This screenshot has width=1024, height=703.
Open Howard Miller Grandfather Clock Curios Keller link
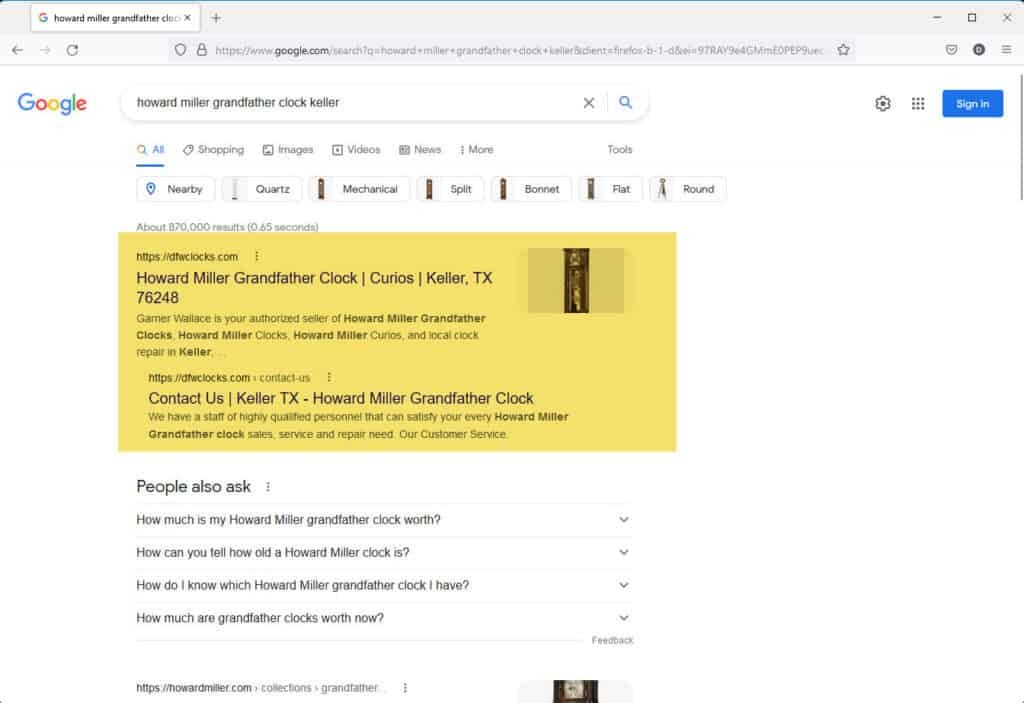pos(314,287)
